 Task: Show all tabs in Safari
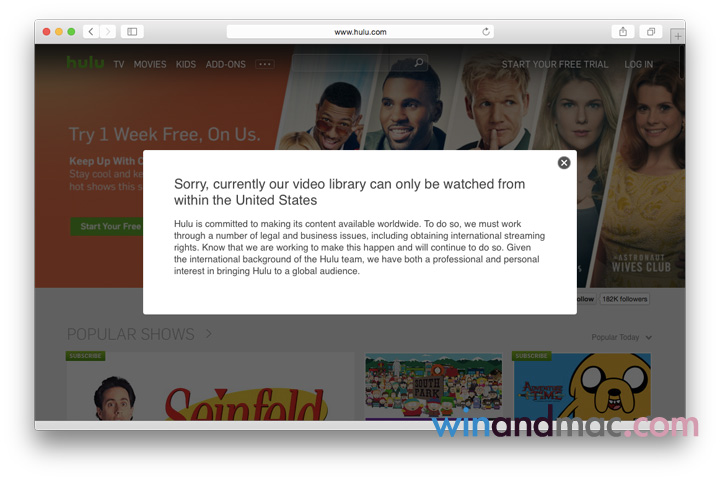(x=651, y=32)
